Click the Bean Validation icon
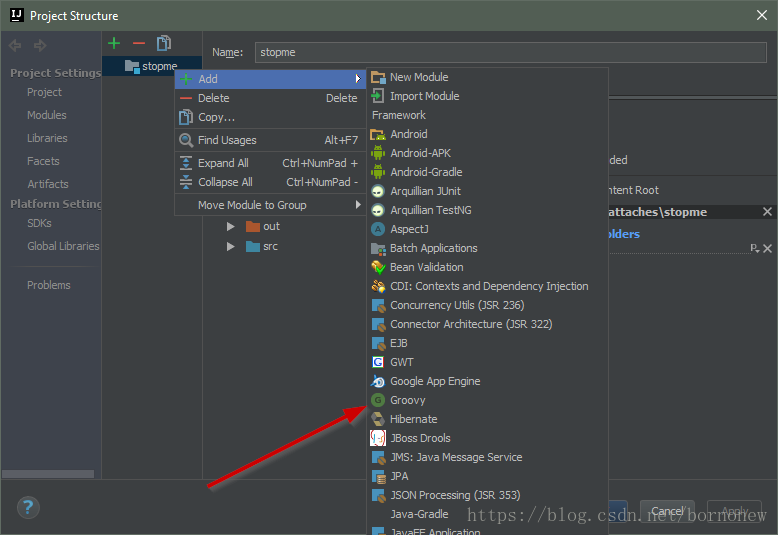 tap(378, 268)
